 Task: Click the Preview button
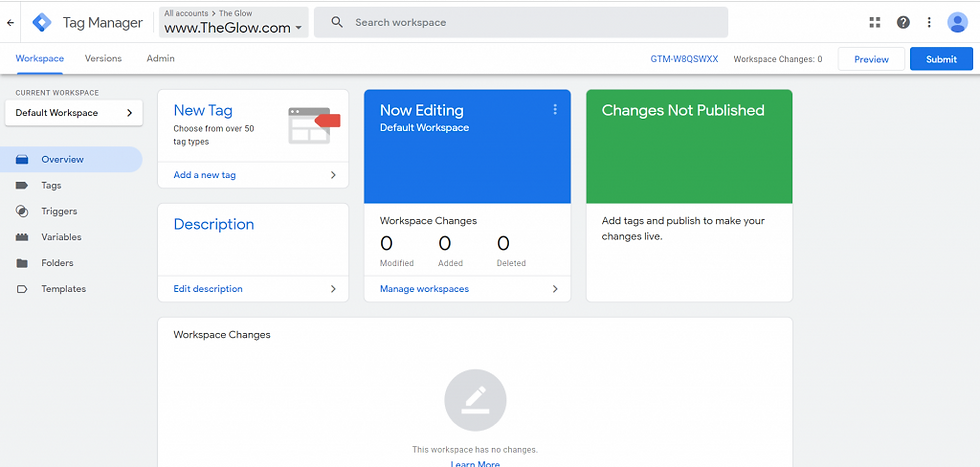(871, 59)
